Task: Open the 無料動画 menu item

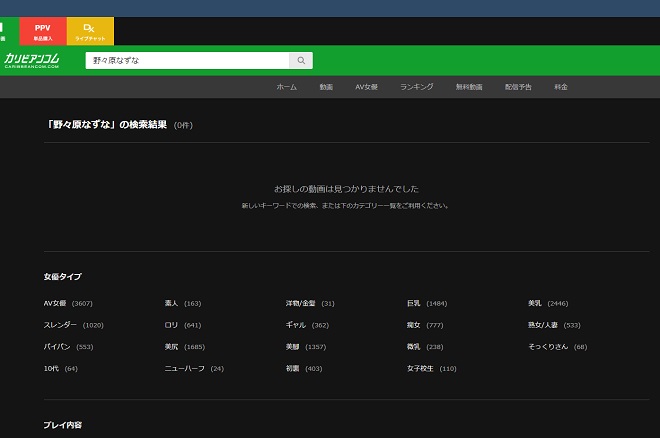Action: click(469, 87)
